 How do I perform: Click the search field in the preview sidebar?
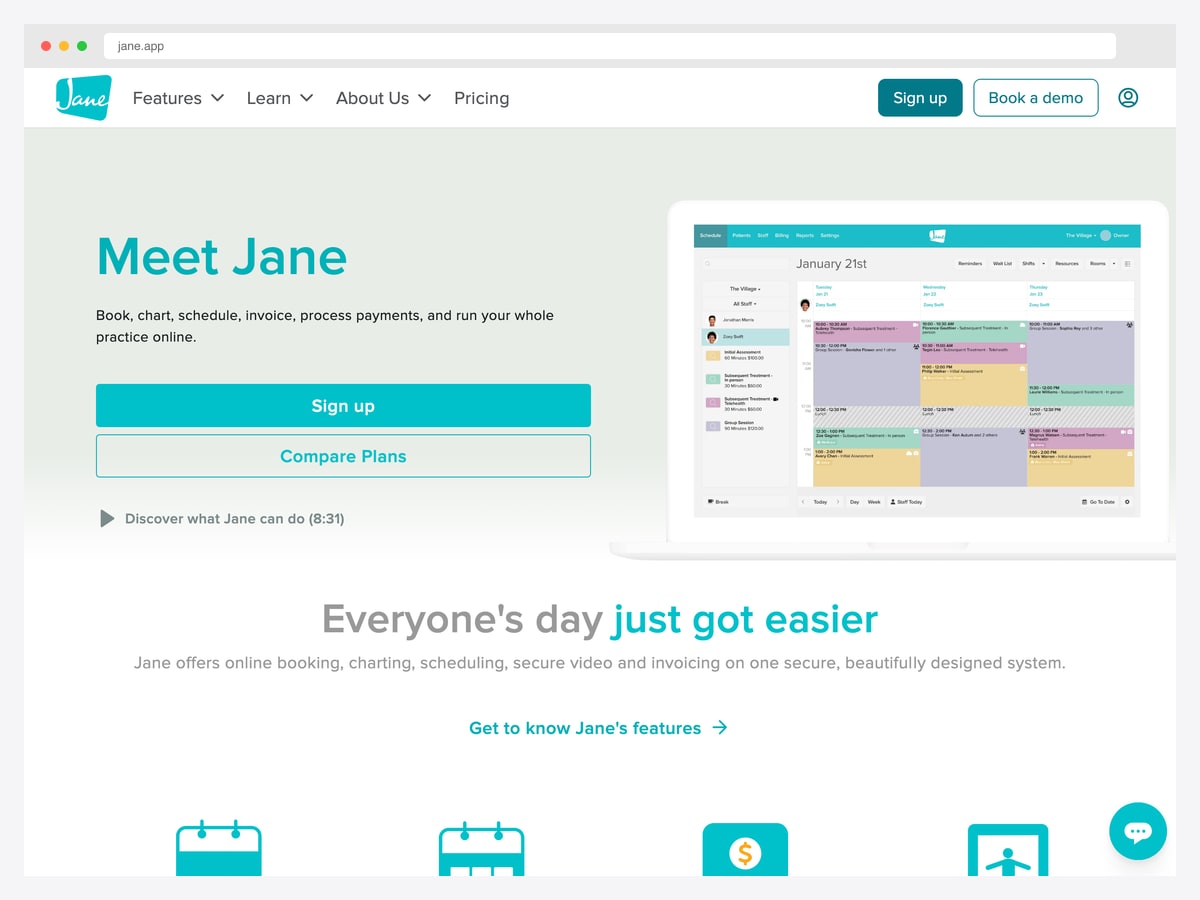tap(745, 264)
